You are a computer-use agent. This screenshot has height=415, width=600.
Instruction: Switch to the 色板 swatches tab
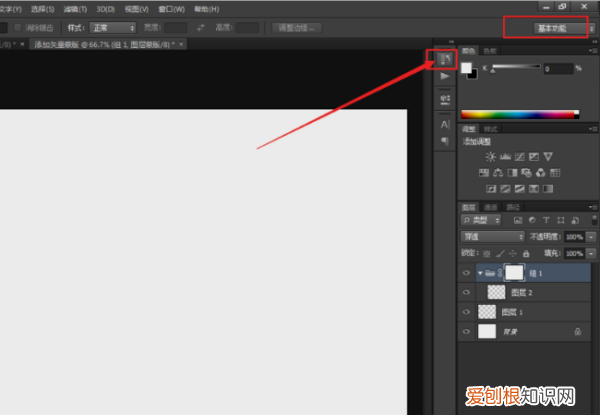(490, 50)
